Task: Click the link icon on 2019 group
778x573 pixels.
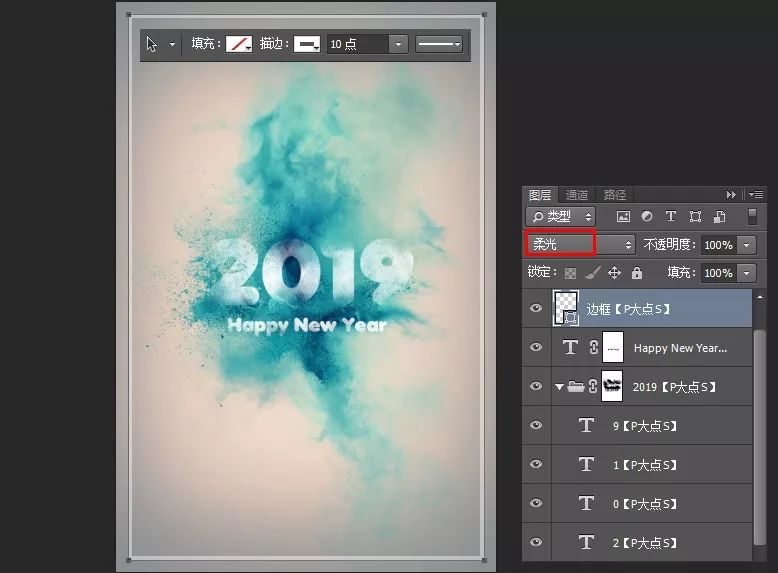Action: coord(592,386)
